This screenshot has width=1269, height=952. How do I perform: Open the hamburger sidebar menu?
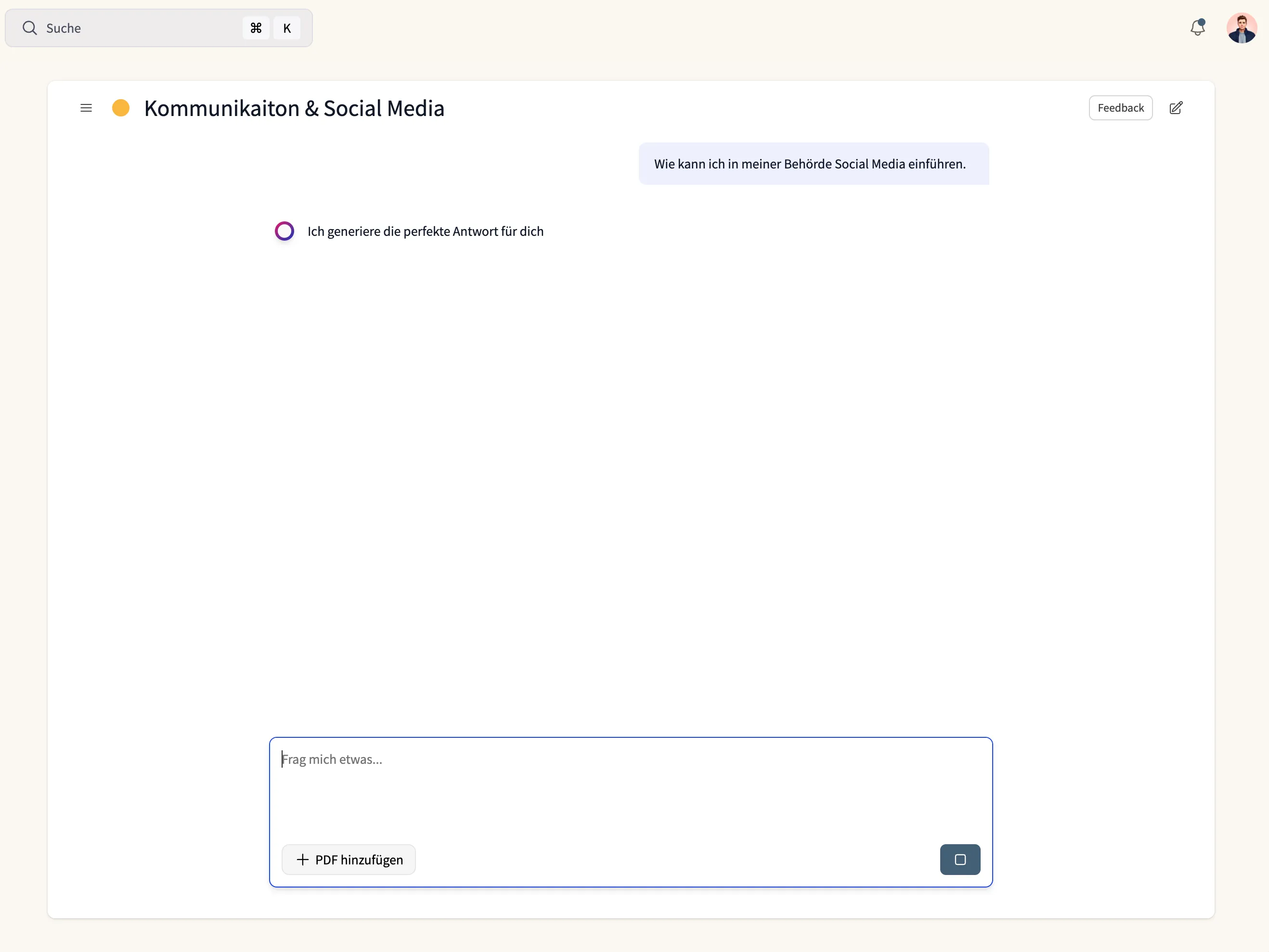(x=86, y=108)
